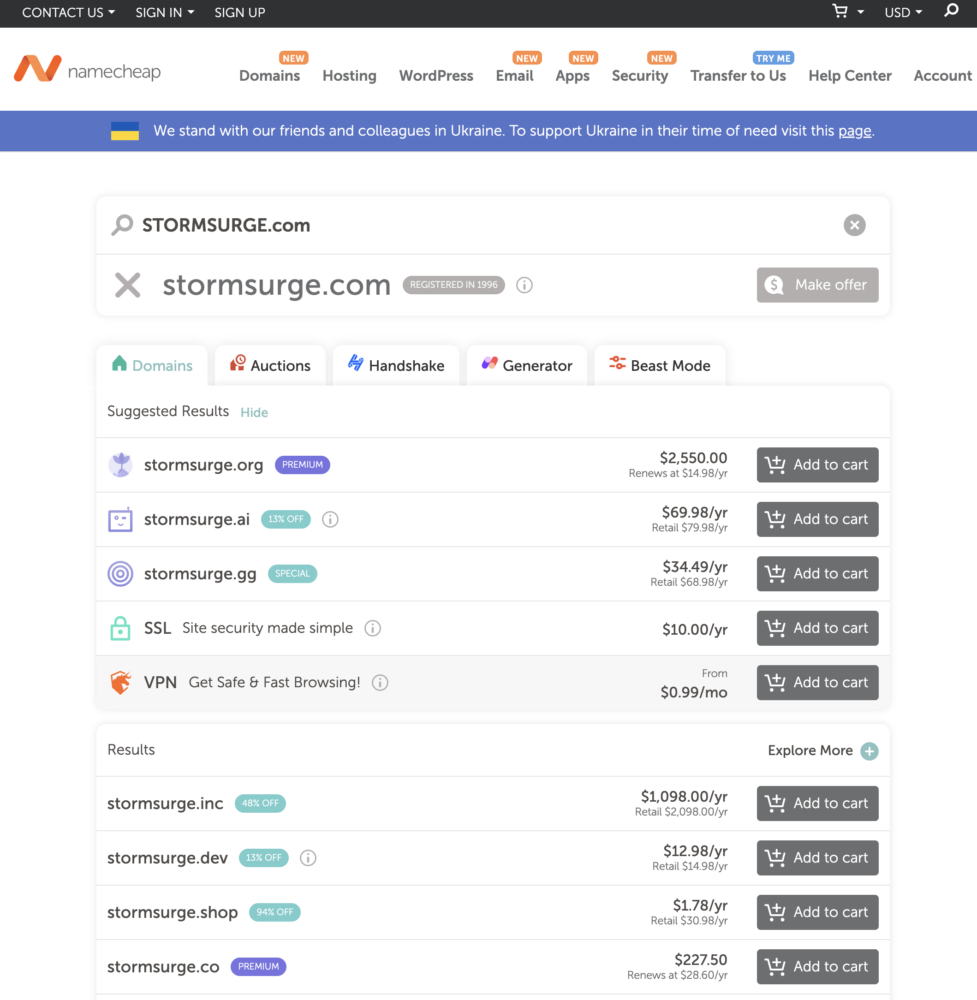The image size is (977, 1000).
Task: Open the shopping cart dropdown
Action: coord(848,12)
